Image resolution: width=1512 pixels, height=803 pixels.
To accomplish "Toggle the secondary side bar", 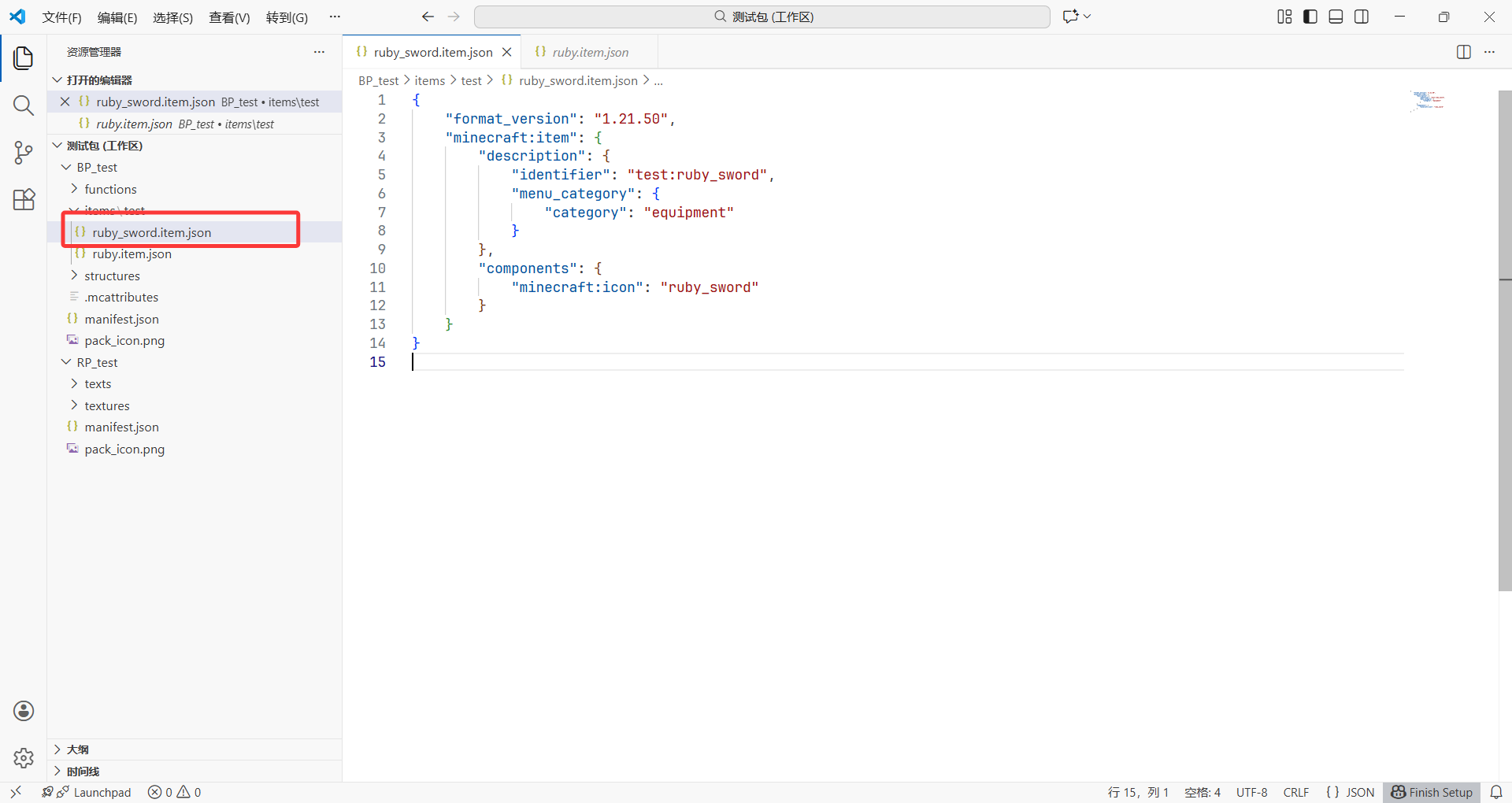I will [x=1362, y=17].
